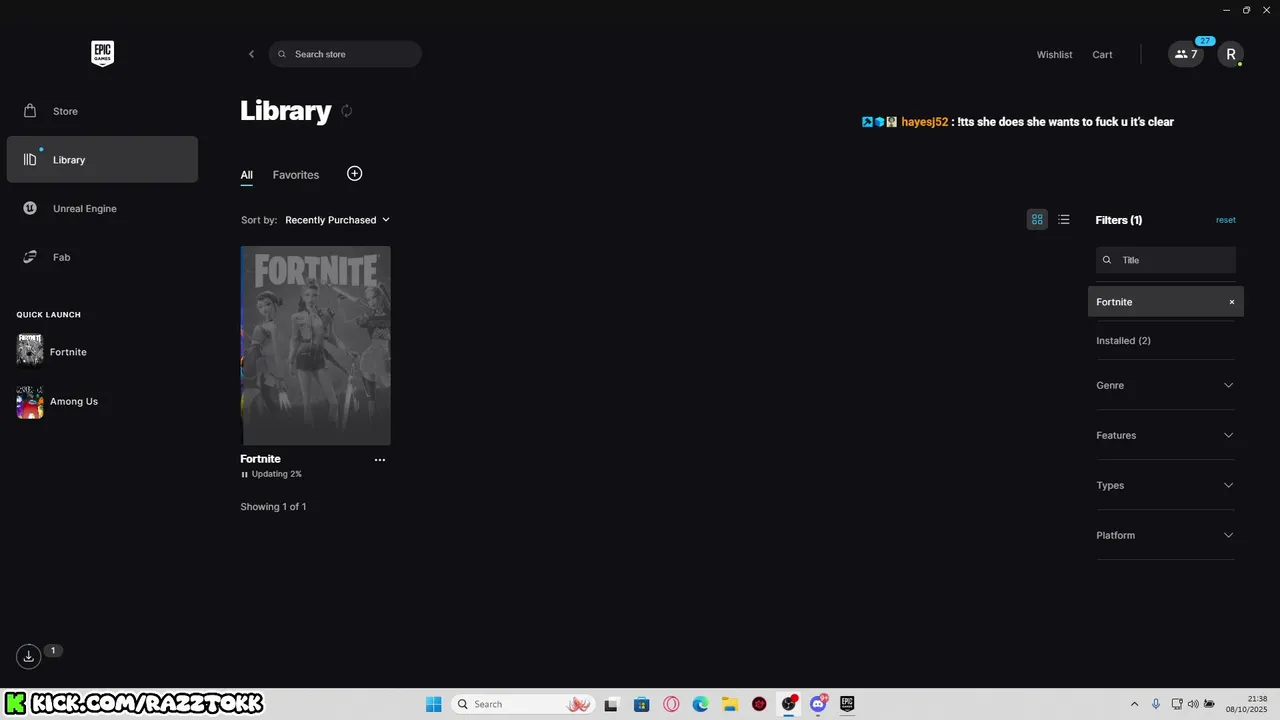Show hidden system tray icons
This screenshot has height=720, width=1280.
pyautogui.click(x=1134, y=704)
